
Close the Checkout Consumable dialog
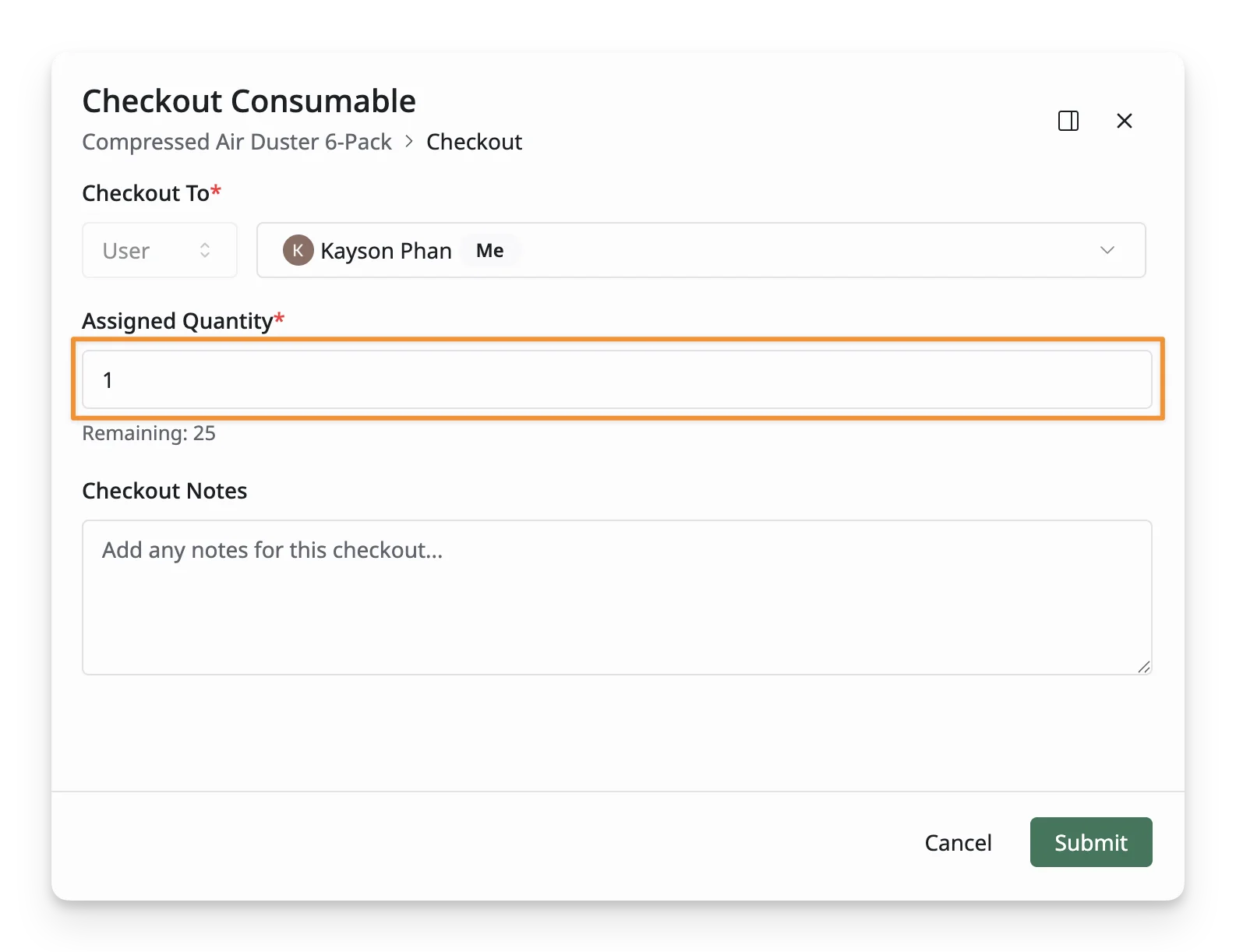point(1124,121)
